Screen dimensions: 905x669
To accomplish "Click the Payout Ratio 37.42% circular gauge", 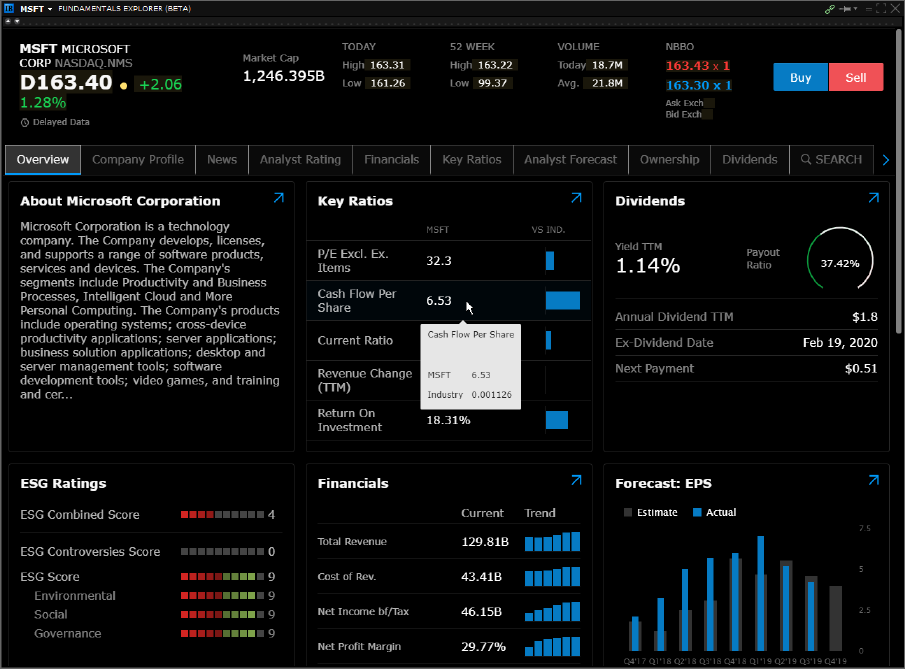I will tap(840, 261).
